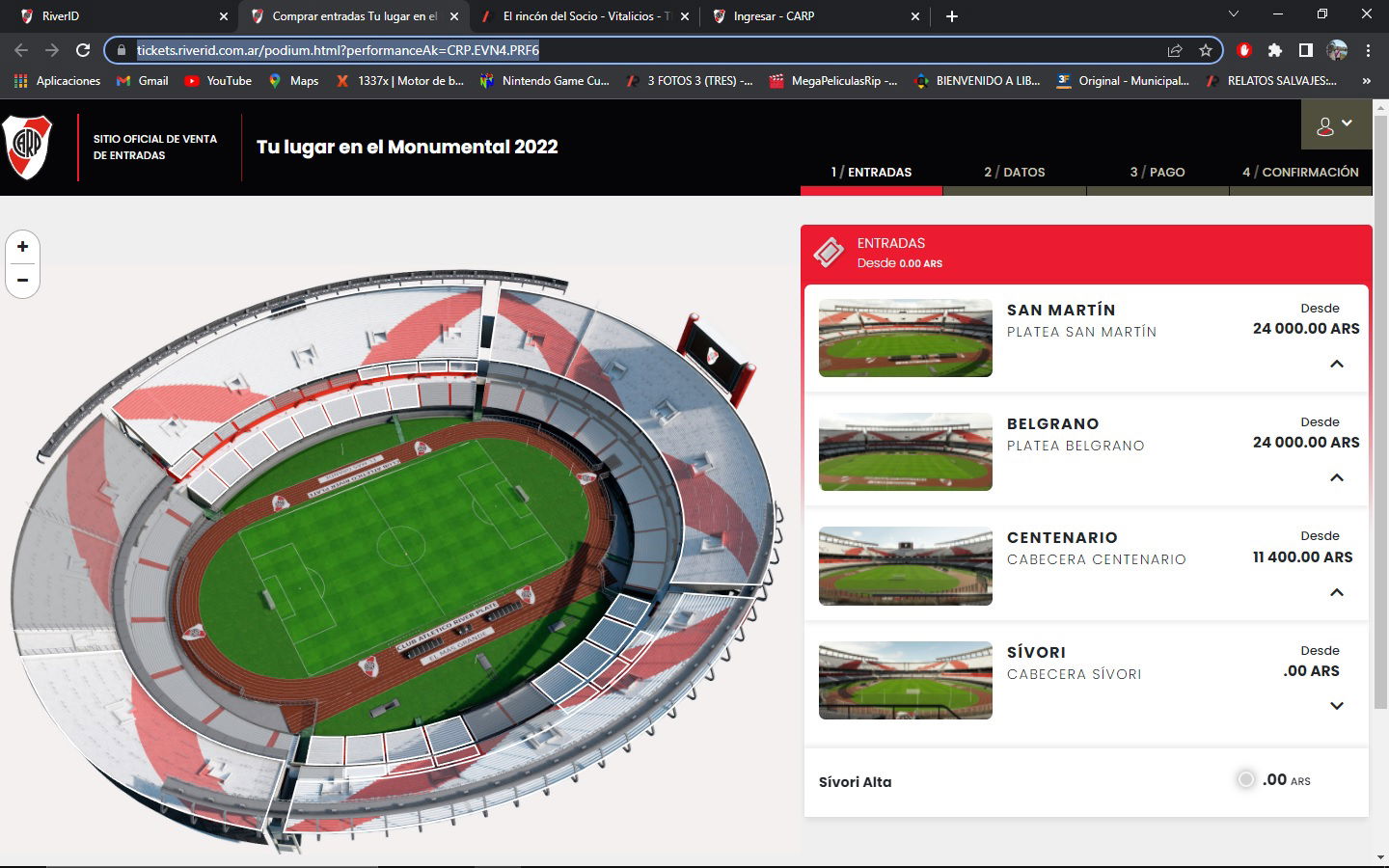Select the 1 / ENTRADAS step
The height and width of the screenshot is (868, 1389).
[x=871, y=172]
